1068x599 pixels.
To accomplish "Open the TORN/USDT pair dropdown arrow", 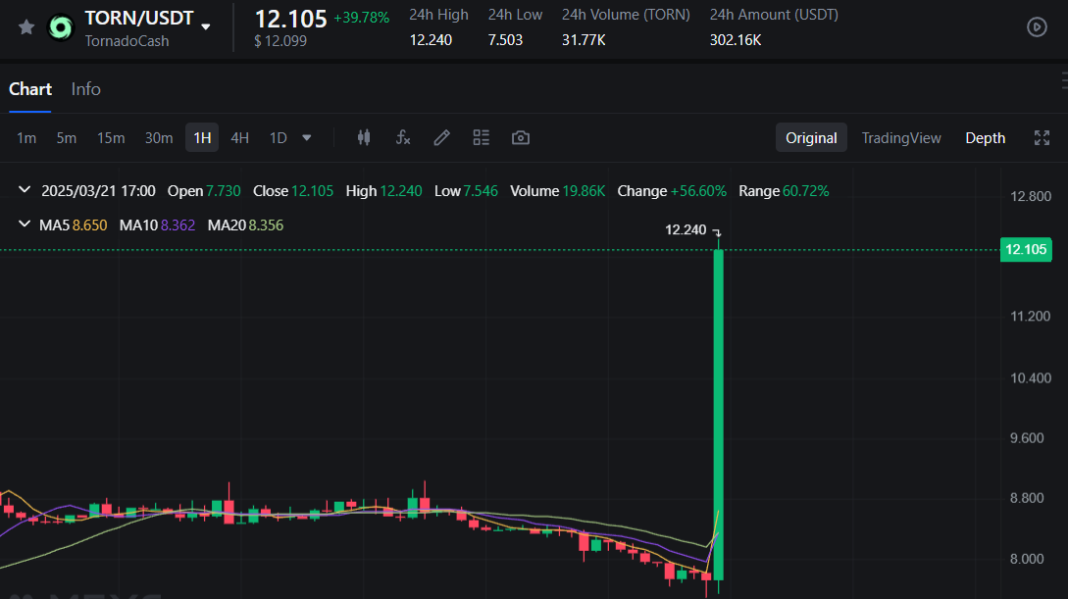I will [x=206, y=26].
